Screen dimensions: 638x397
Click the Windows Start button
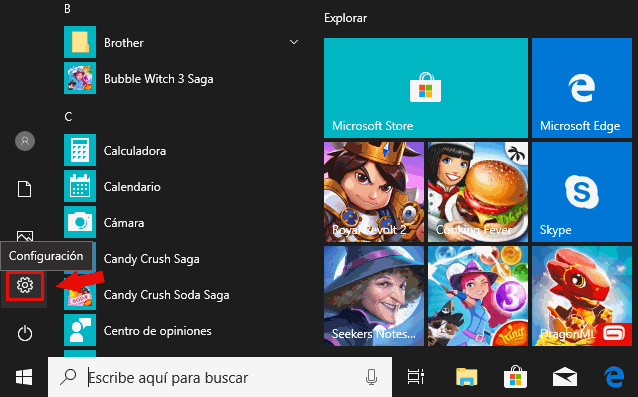(x=24, y=377)
